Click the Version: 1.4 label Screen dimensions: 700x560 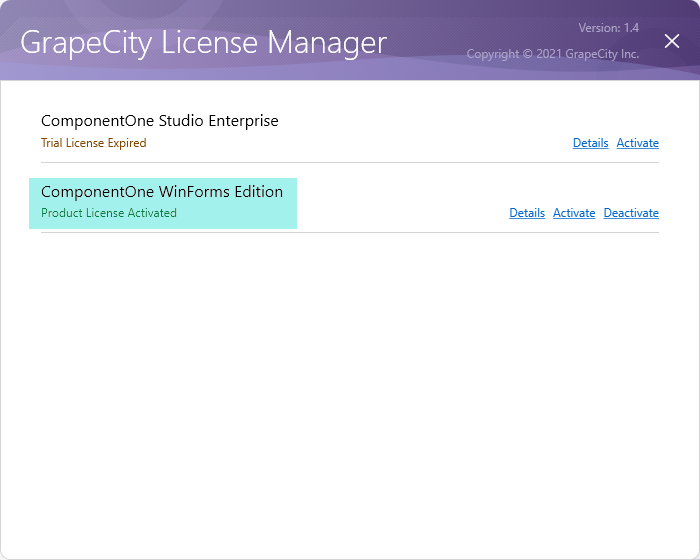coord(608,28)
